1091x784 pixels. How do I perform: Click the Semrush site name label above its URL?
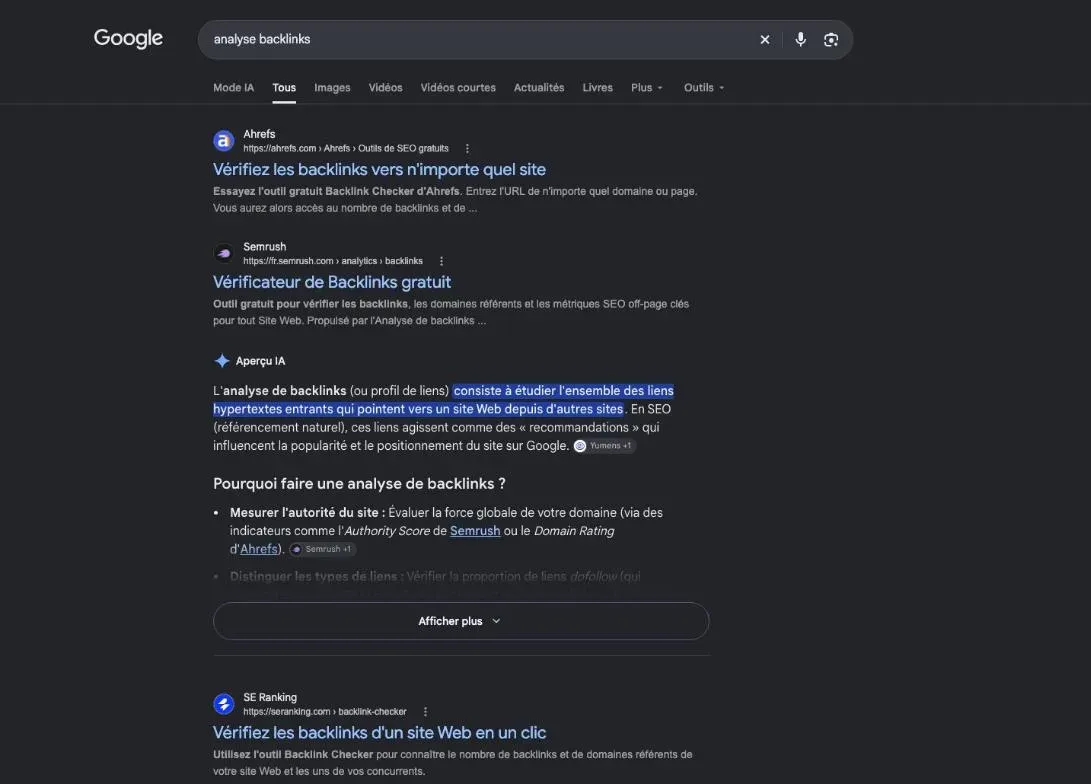coord(264,247)
